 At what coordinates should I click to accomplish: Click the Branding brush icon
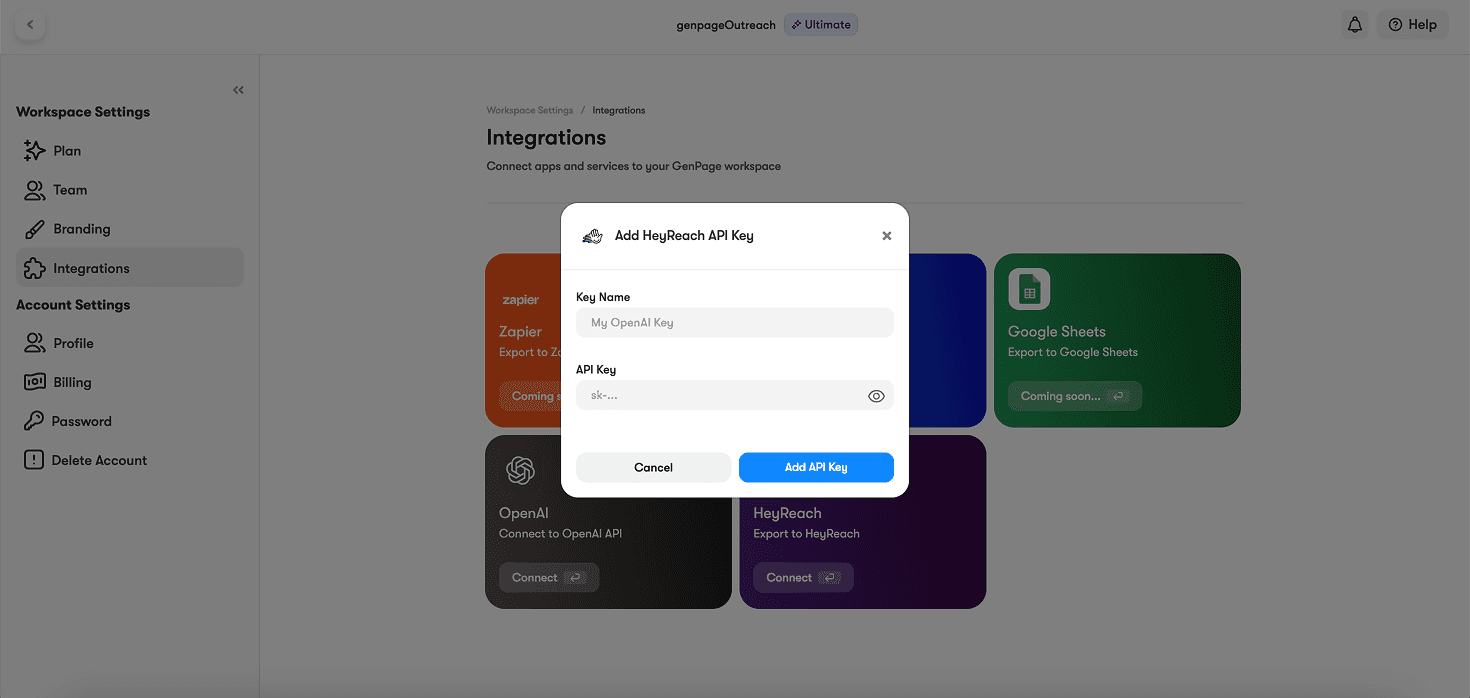pos(34,229)
